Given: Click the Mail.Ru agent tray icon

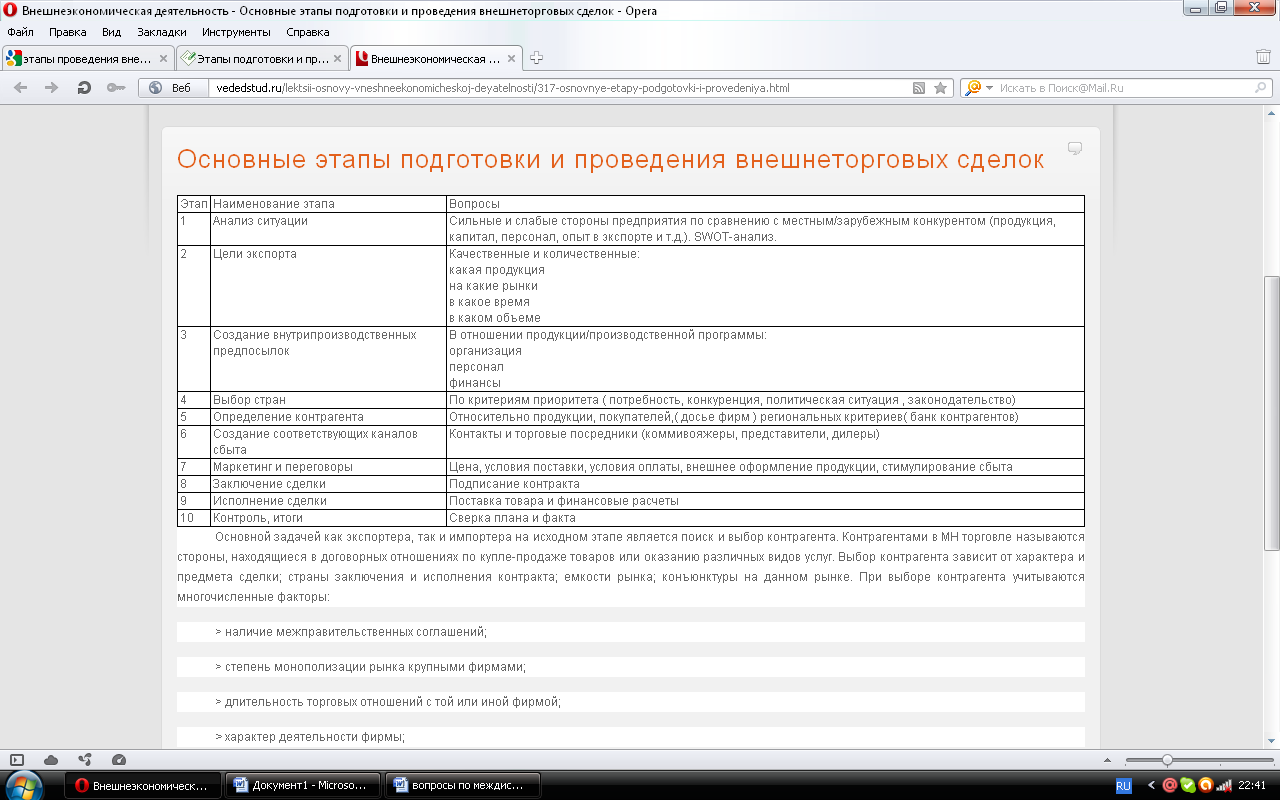Looking at the screenshot, I should [x=1169, y=786].
